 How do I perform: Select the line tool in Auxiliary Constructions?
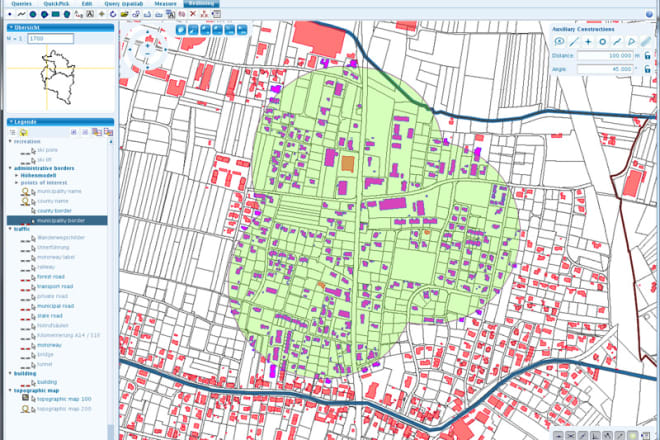point(574,41)
